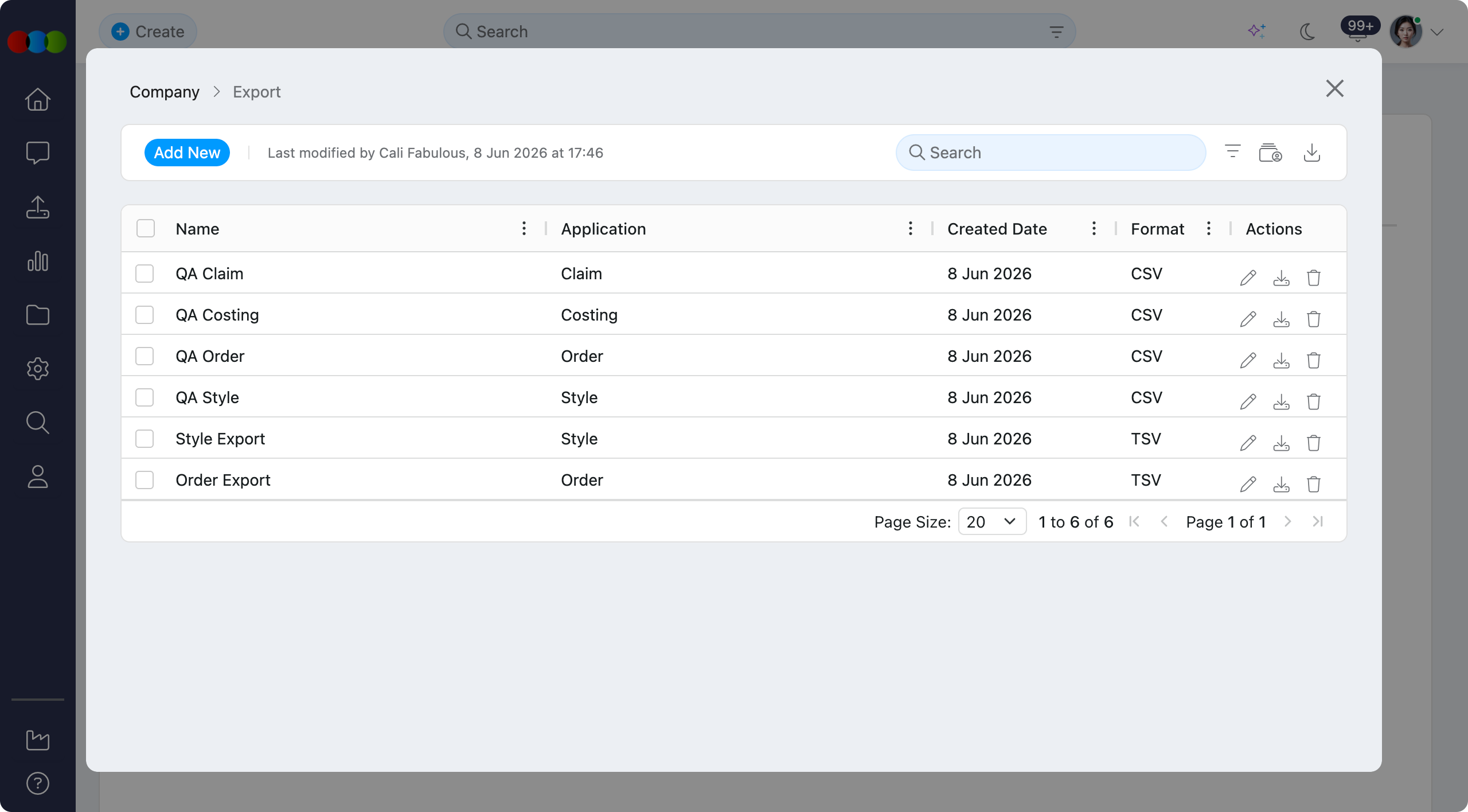The height and width of the screenshot is (812, 1468).
Task: Check the QA Style row checkbox
Action: [x=145, y=397]
